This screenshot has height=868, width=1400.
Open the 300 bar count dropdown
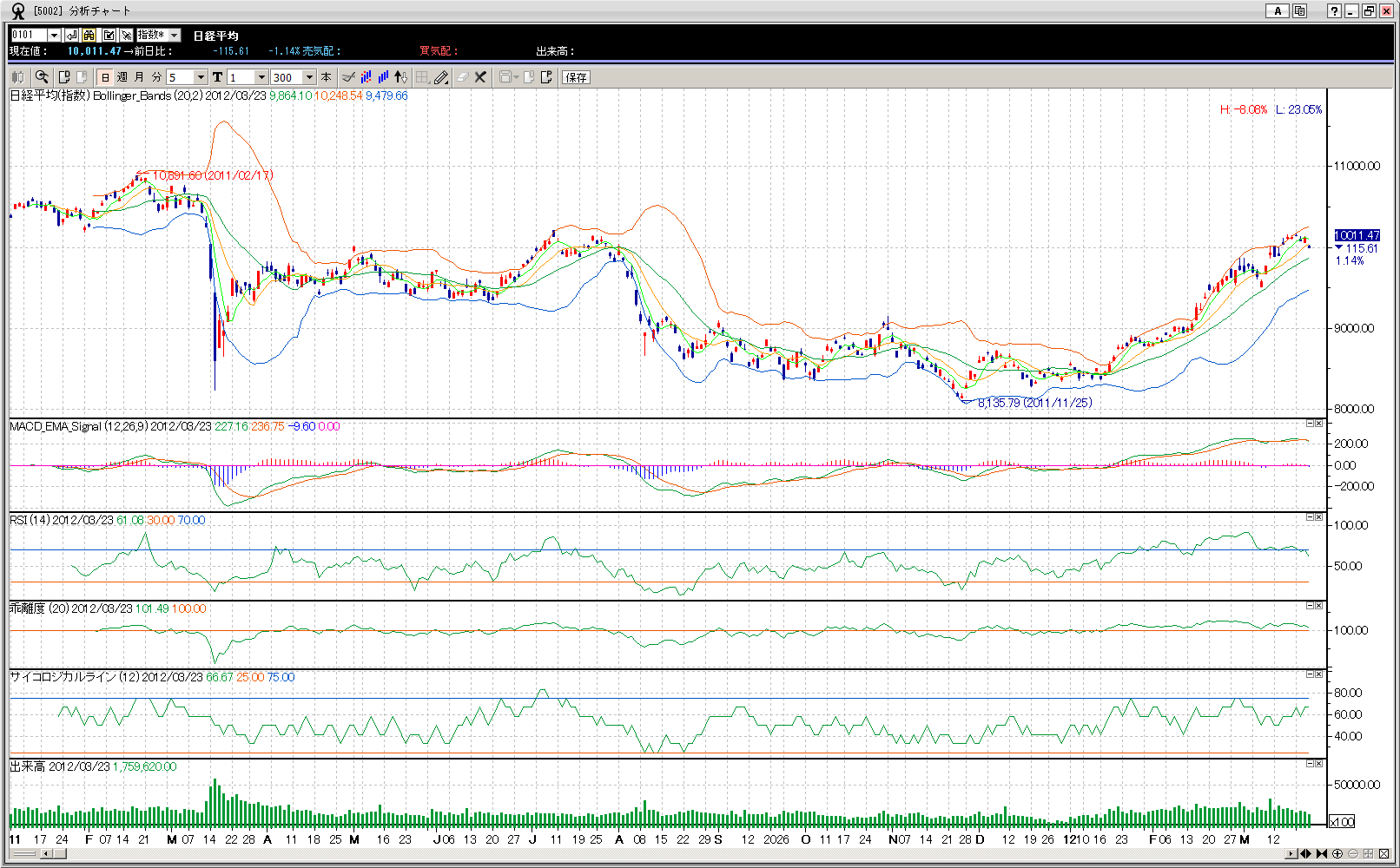(x=309, y=77)
